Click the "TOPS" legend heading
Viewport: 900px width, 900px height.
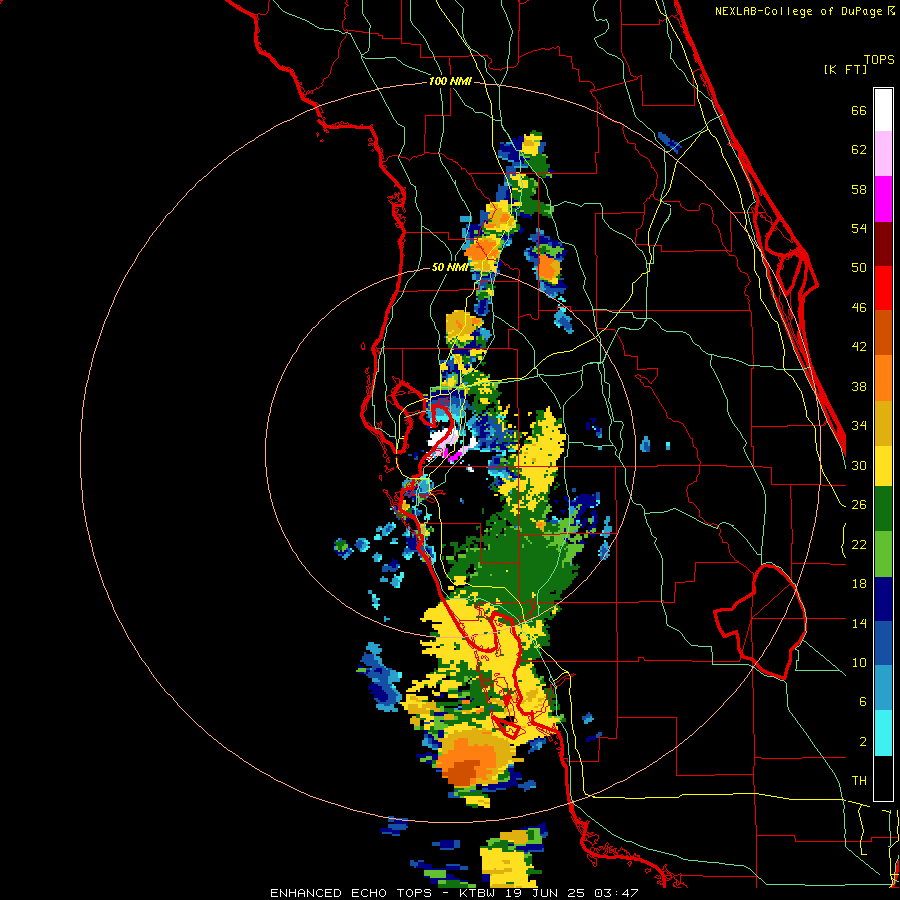[879, 60]
